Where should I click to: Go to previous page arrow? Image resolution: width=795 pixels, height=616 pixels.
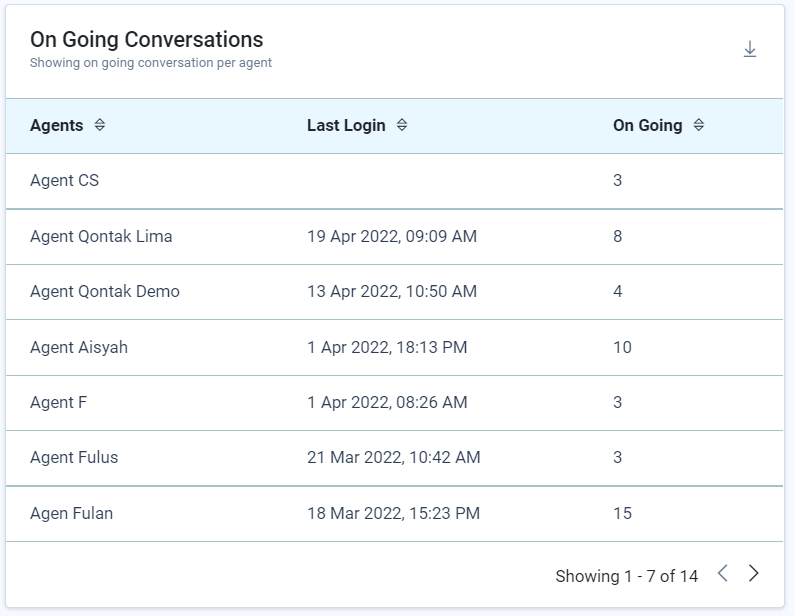(722, 573)
